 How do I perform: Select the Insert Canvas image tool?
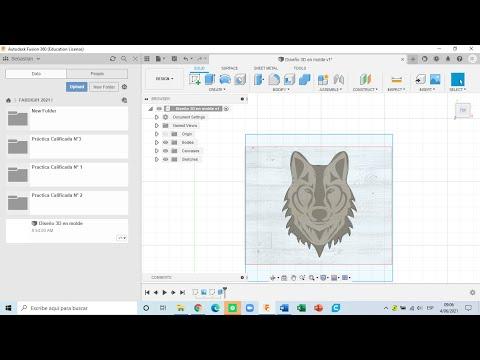435,79
